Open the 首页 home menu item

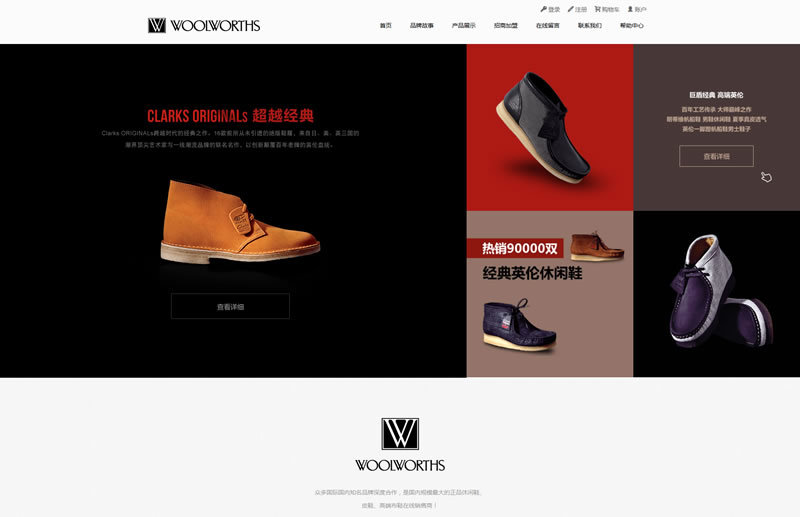click(x=386, y=26)
